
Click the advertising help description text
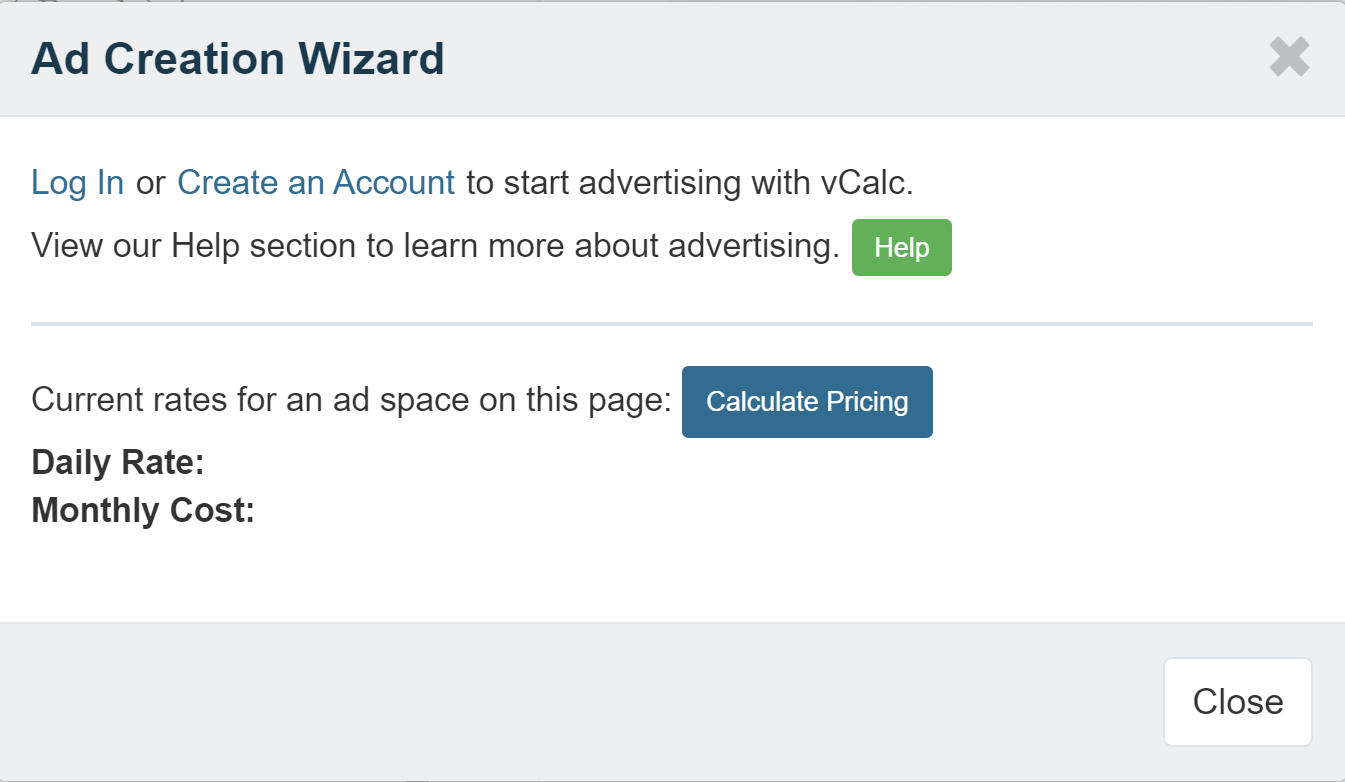[435, 246]
